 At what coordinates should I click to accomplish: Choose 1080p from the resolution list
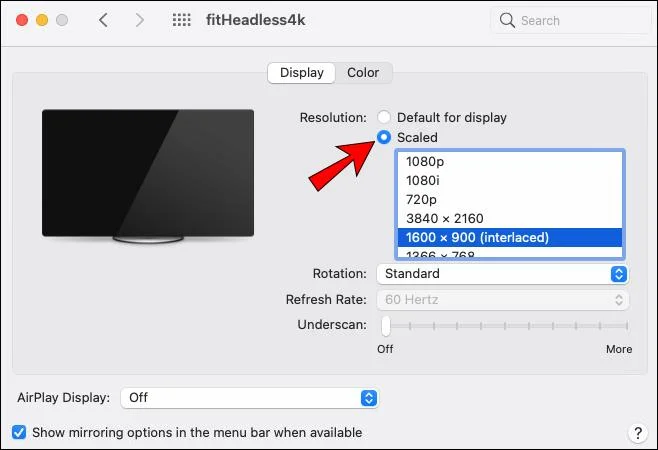point(510,161)
